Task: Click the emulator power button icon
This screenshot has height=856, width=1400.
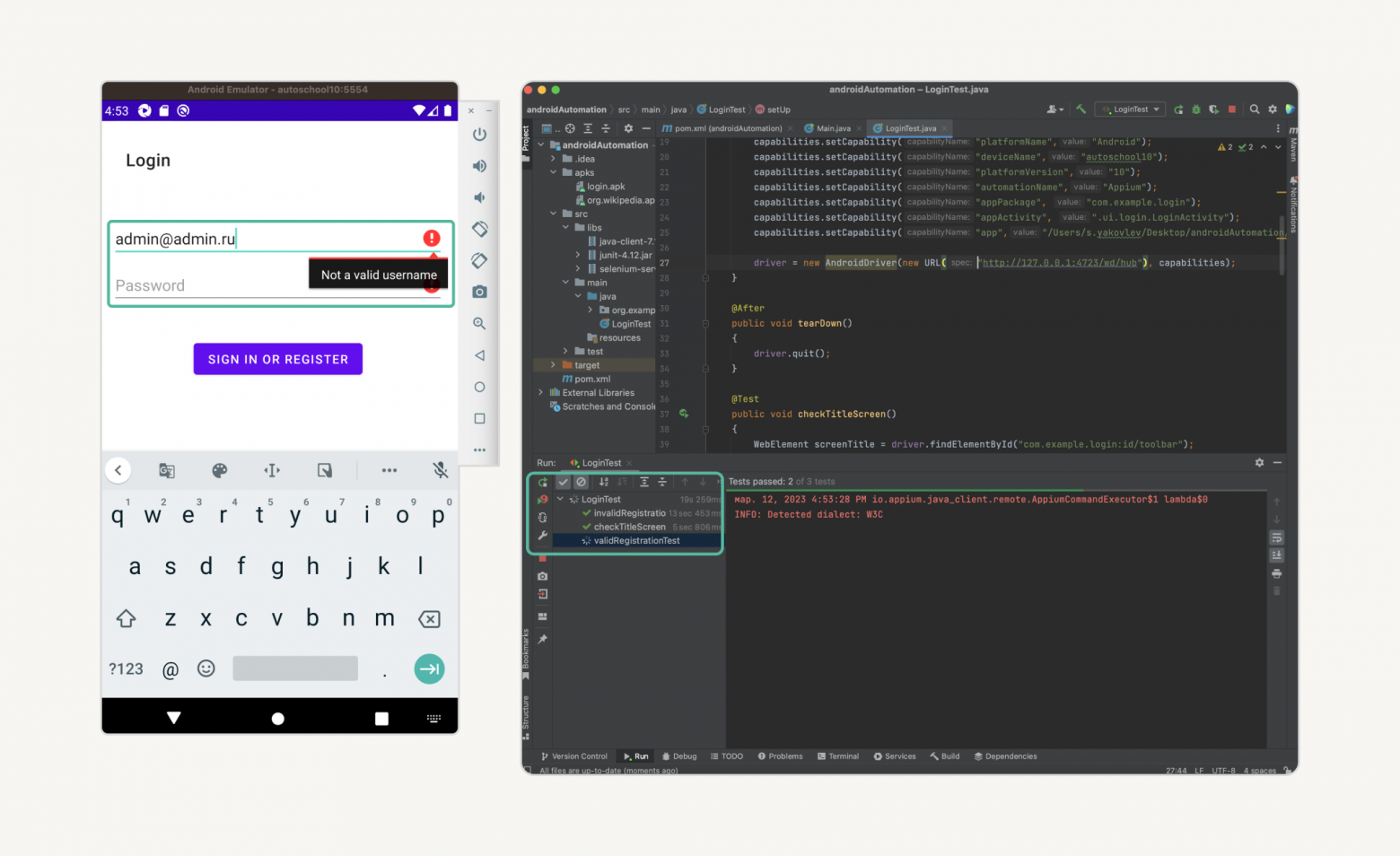Action: pos(479,135)
